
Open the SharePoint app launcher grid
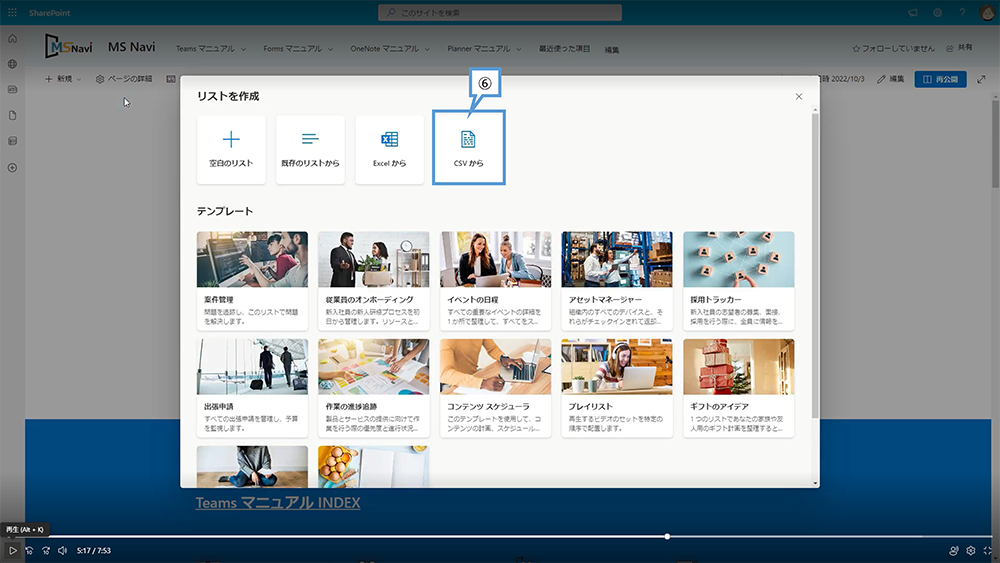pyautogui.click(x=13, y=12)
